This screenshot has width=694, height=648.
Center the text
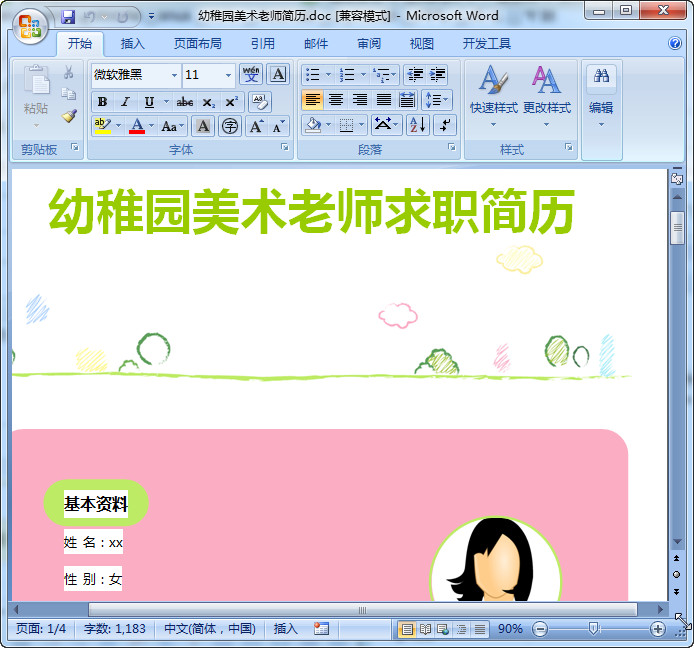tap(336, 100)
